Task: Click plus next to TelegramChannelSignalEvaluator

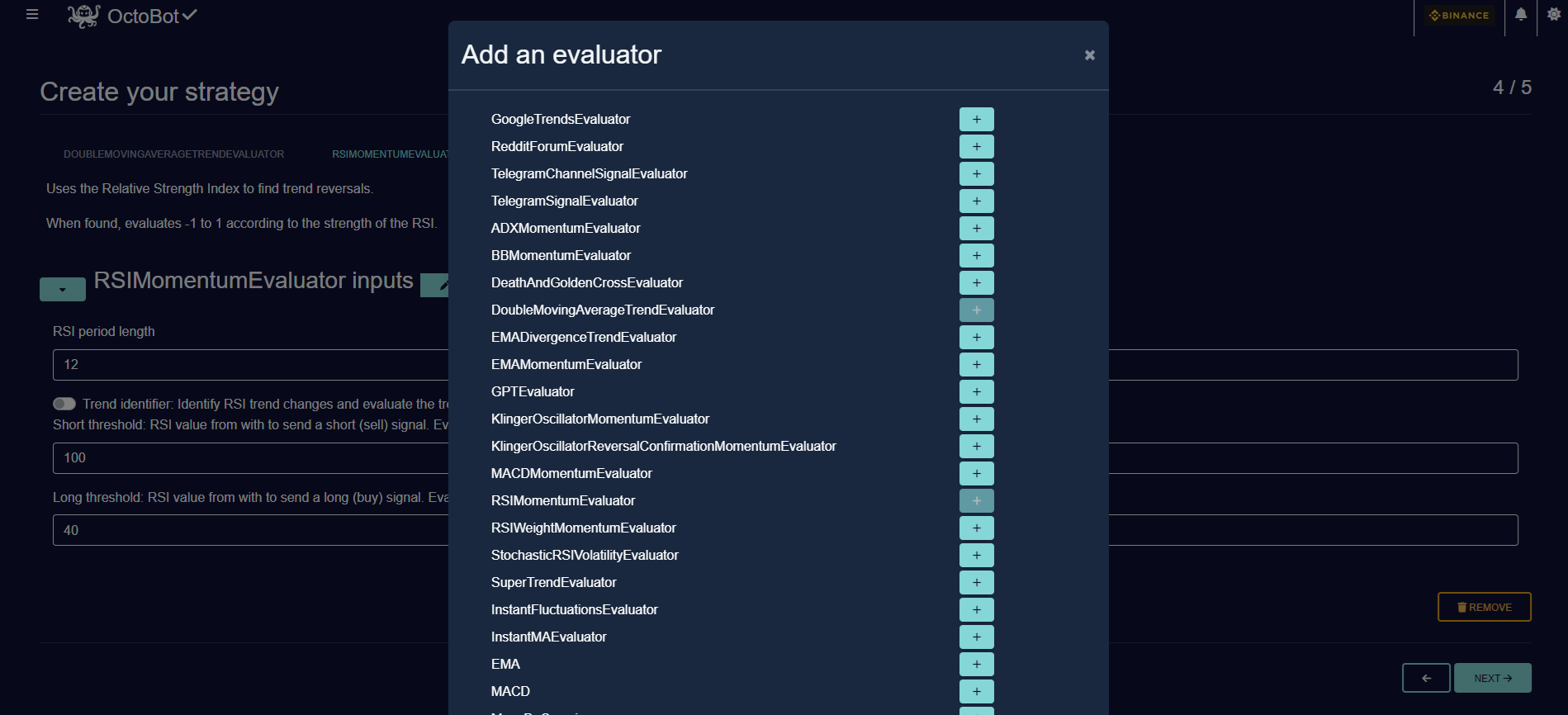Action: point(976,173)
